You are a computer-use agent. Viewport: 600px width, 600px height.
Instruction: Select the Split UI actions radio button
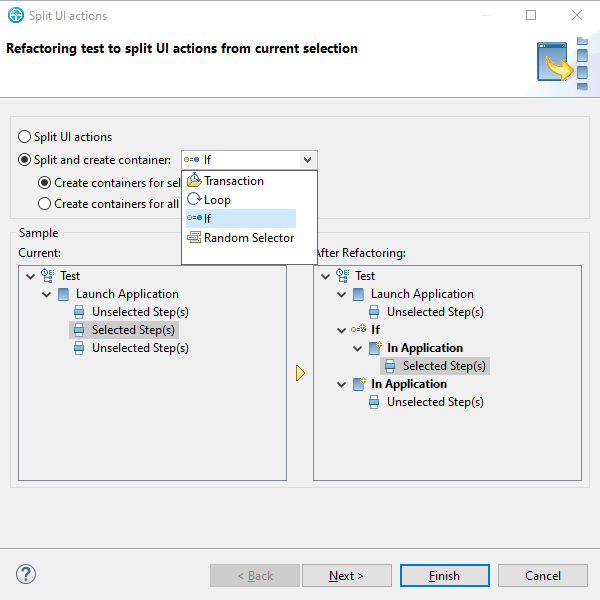coord(24,137)
